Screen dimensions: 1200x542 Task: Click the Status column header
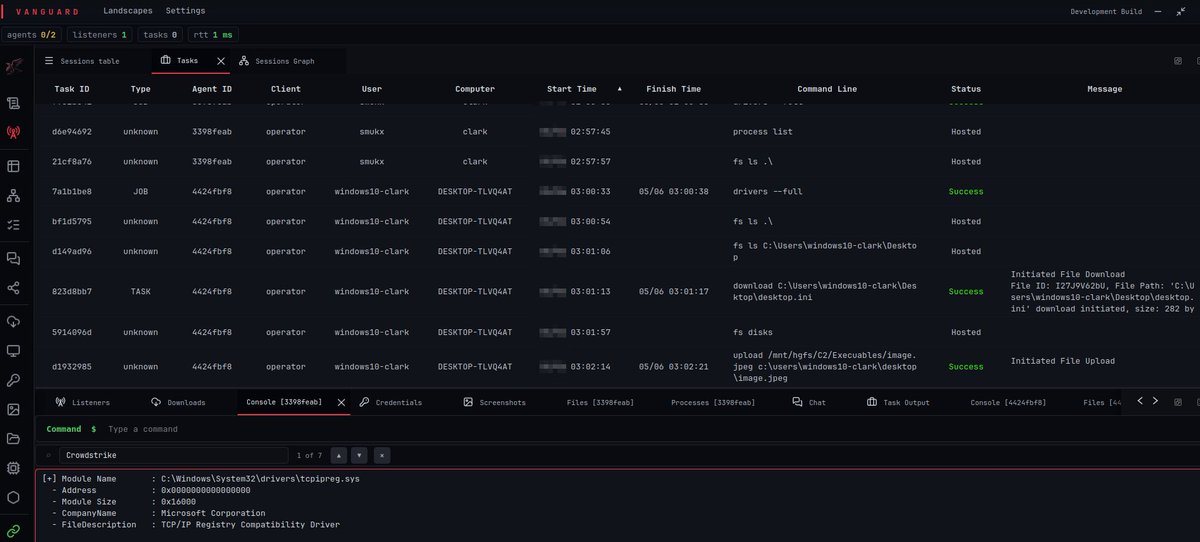click(966, 89)
